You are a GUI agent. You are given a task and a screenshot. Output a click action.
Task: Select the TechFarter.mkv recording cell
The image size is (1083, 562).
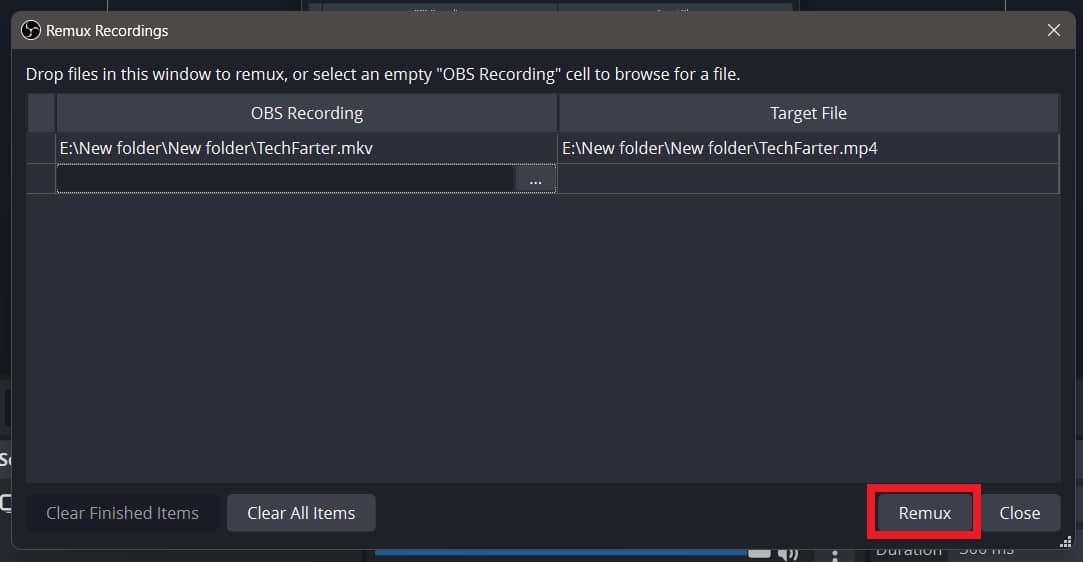[306, 148]
